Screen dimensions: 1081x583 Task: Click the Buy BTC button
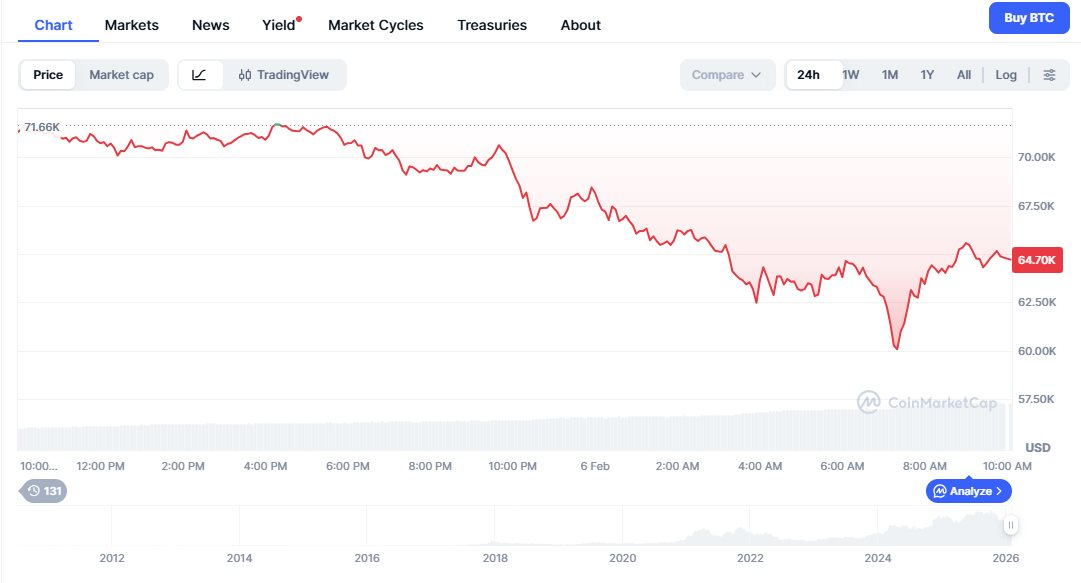coord(1029,18)
